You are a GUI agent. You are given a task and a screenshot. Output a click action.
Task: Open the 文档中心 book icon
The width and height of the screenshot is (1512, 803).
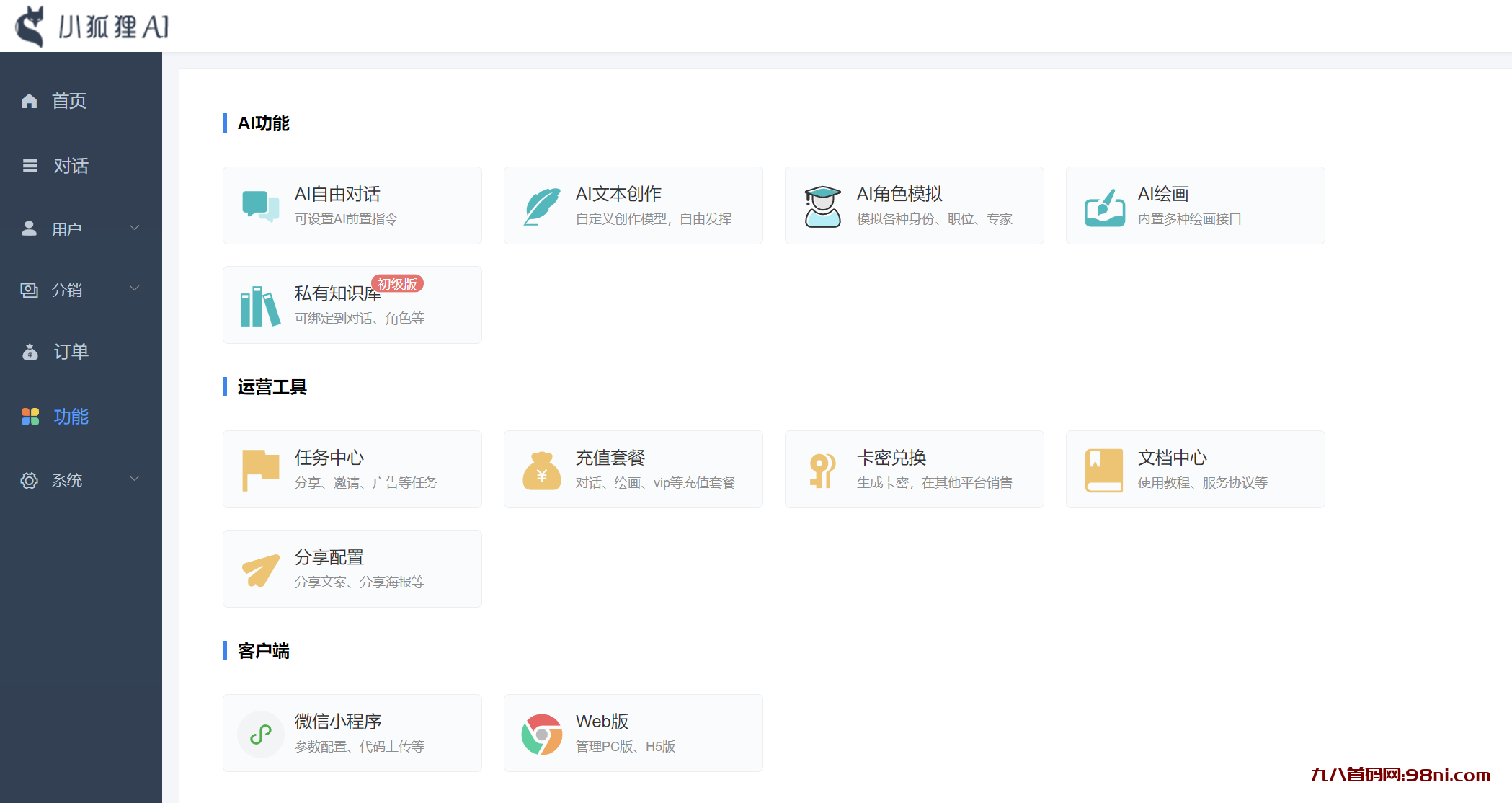pyautogui.click(x=1103, y=469)
